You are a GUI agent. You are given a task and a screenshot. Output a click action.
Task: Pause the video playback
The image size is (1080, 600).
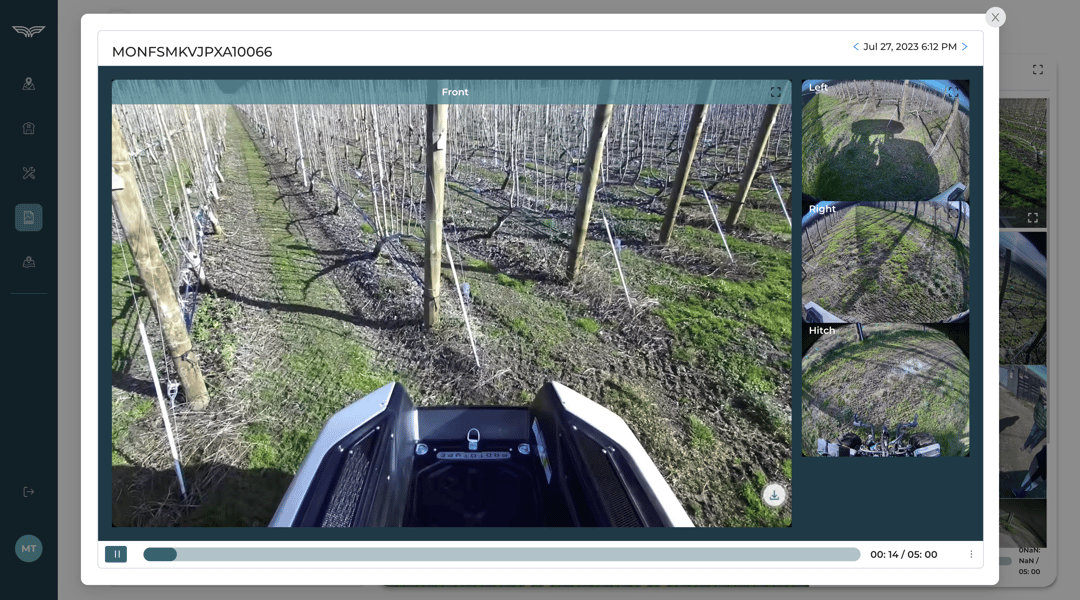[x=116, y=554]
